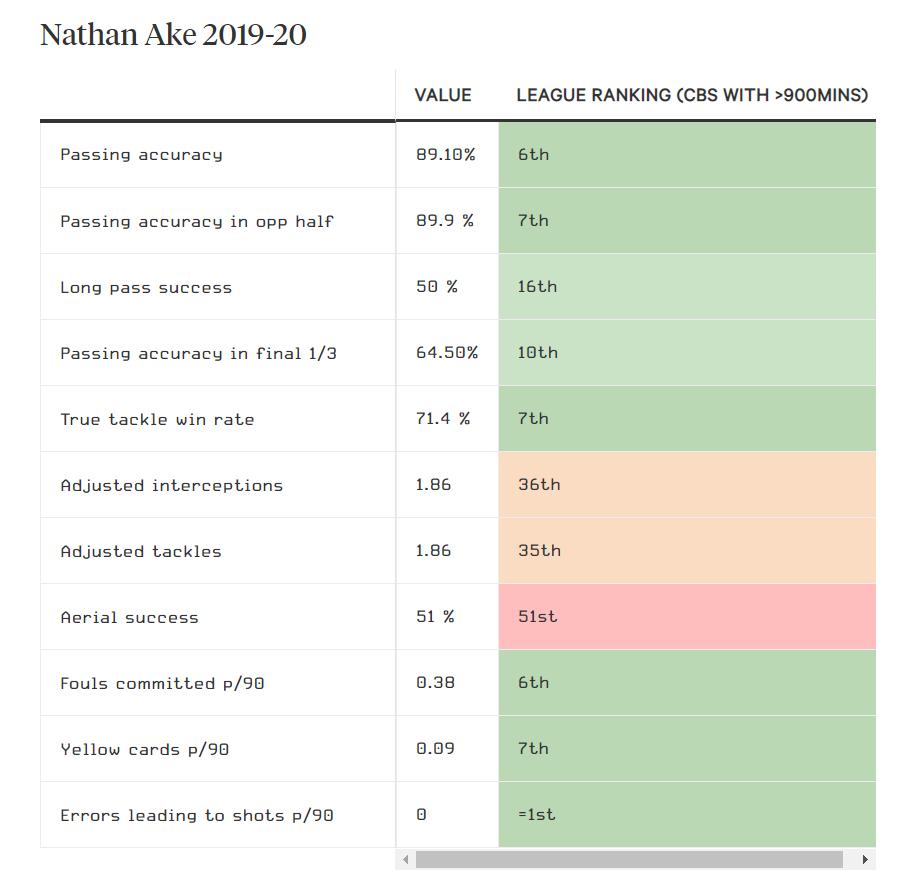Image resolution: width=912 pixels, height=885 pixels.
Task: Click the Nathan Ake 2019-20 heading
Action: point(173,35)
